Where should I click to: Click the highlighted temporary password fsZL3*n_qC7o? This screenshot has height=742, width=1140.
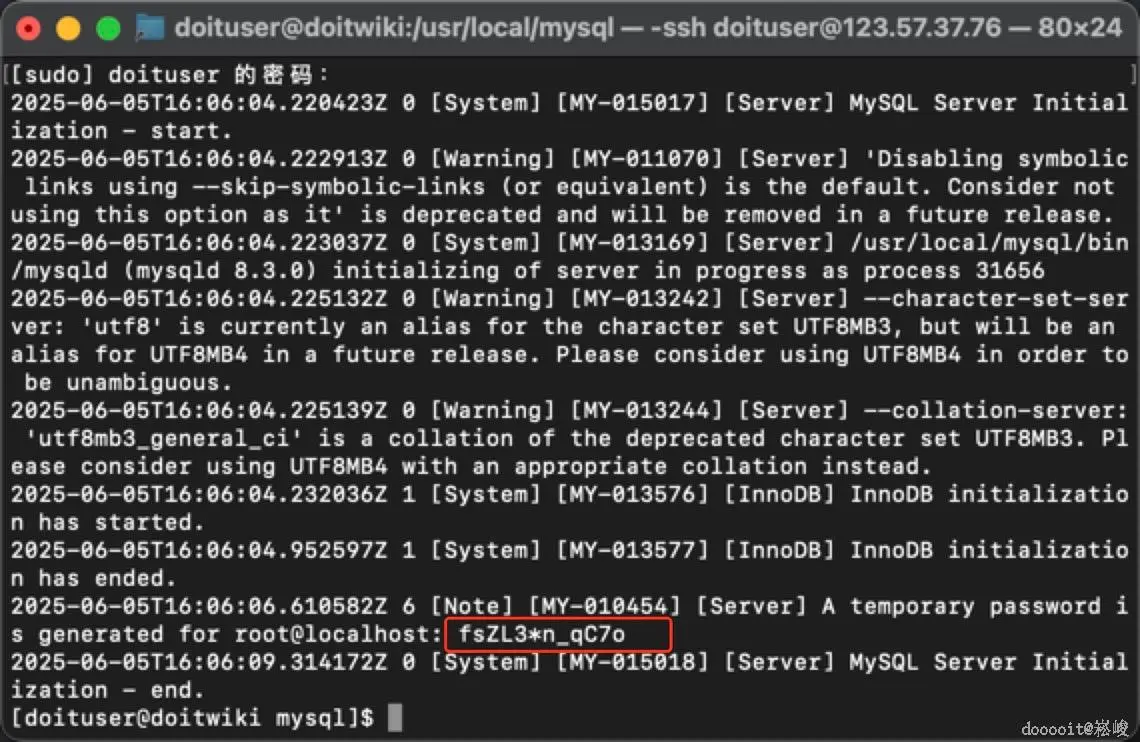point(541,634)
